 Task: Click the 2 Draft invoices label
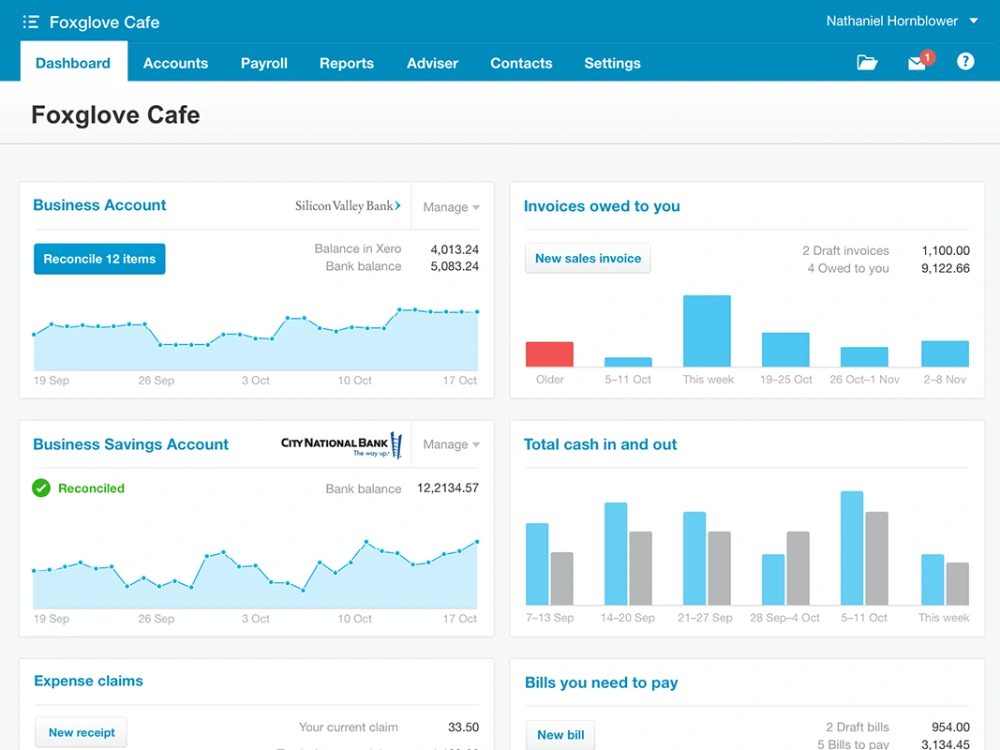[x=845, y=251]
